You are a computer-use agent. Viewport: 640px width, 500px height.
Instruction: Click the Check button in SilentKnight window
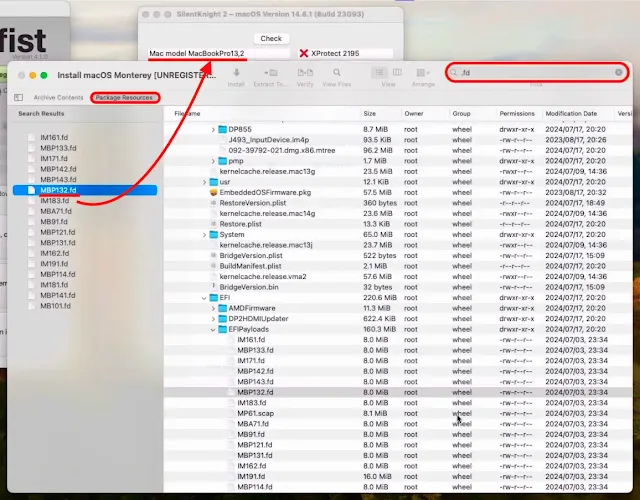[x=271, y=38]
